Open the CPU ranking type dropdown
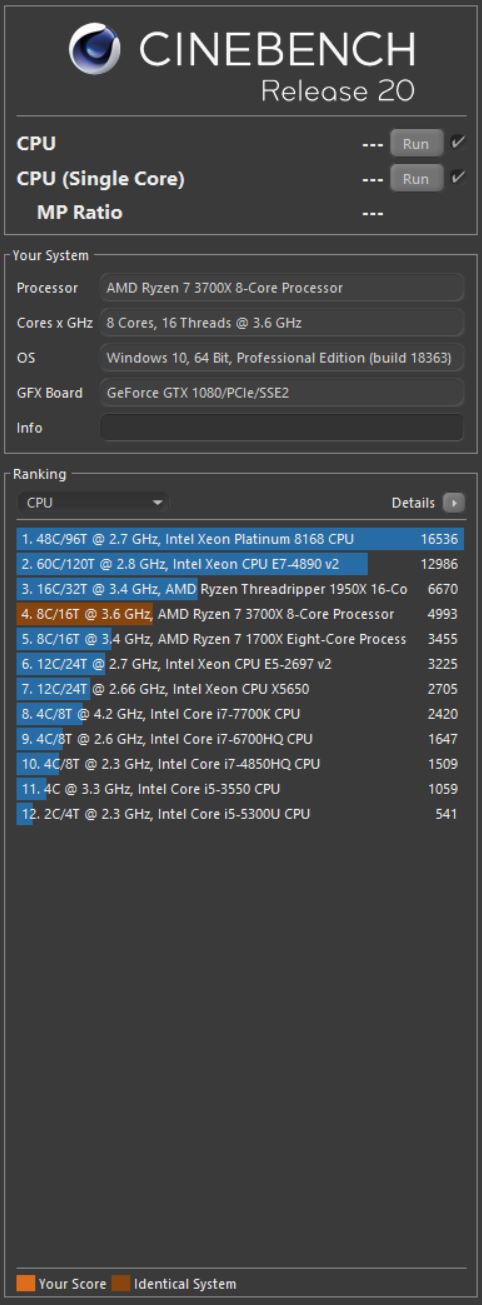 tap(93, 503)
